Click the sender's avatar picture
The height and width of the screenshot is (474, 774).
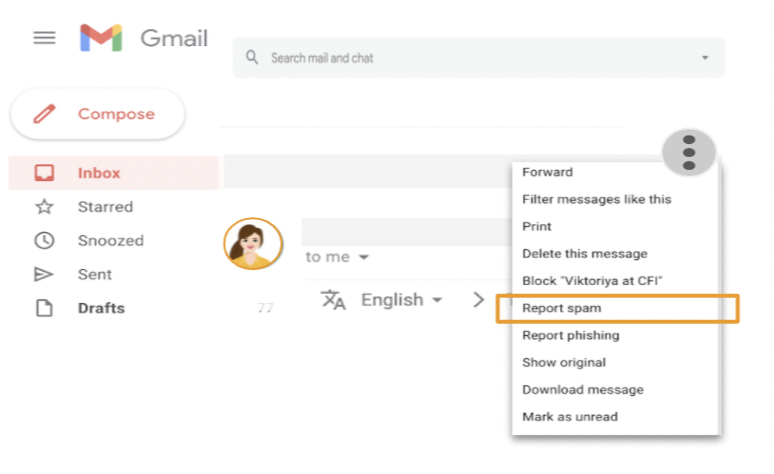(x=253, y=243)
